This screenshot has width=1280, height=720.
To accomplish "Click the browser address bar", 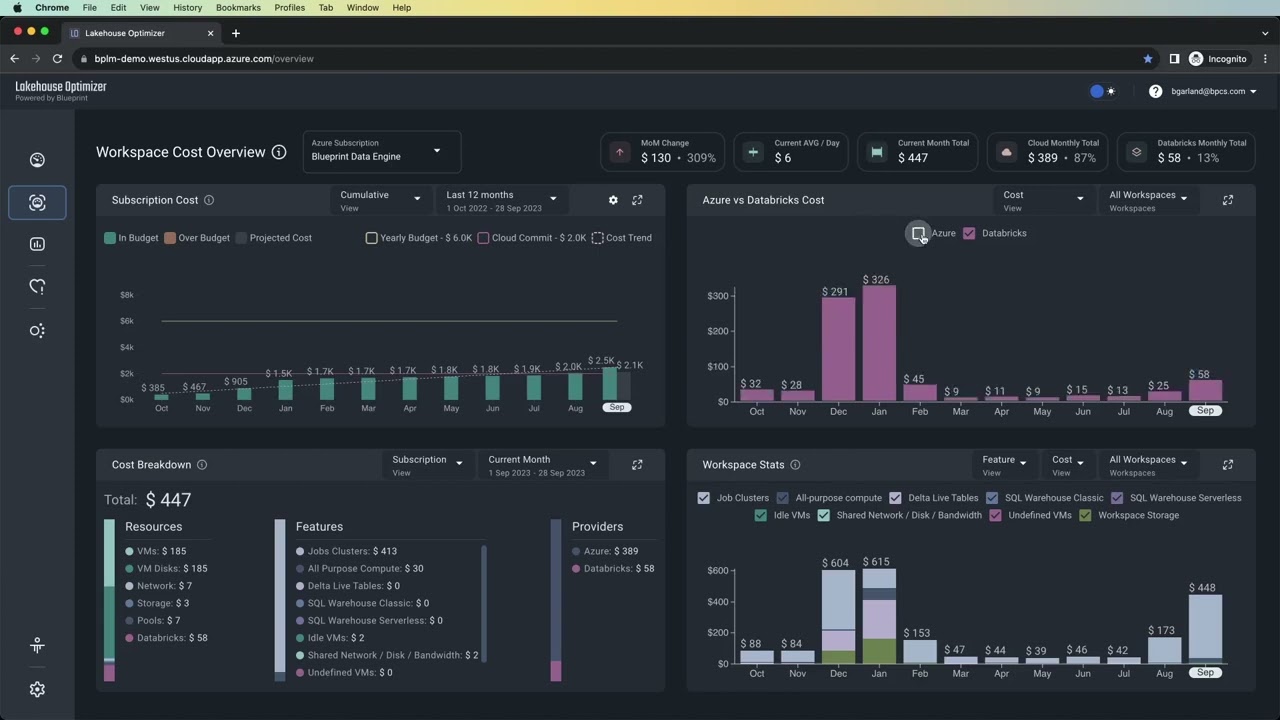I will click(610, 59).
